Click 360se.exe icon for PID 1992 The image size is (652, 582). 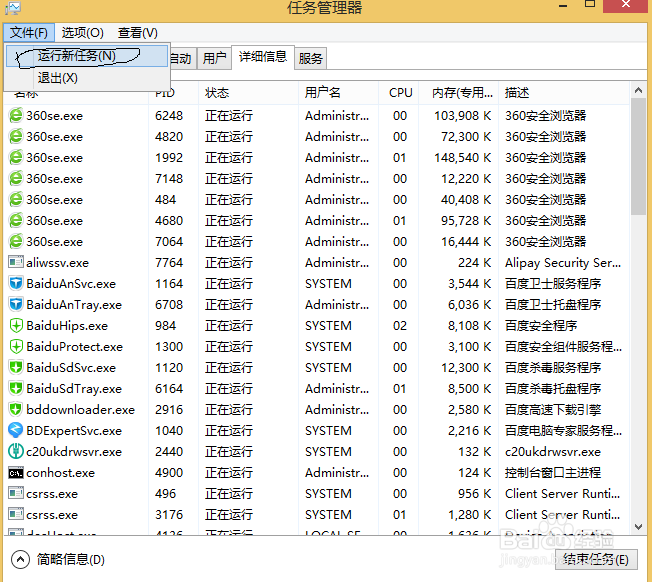click(16, 157)
